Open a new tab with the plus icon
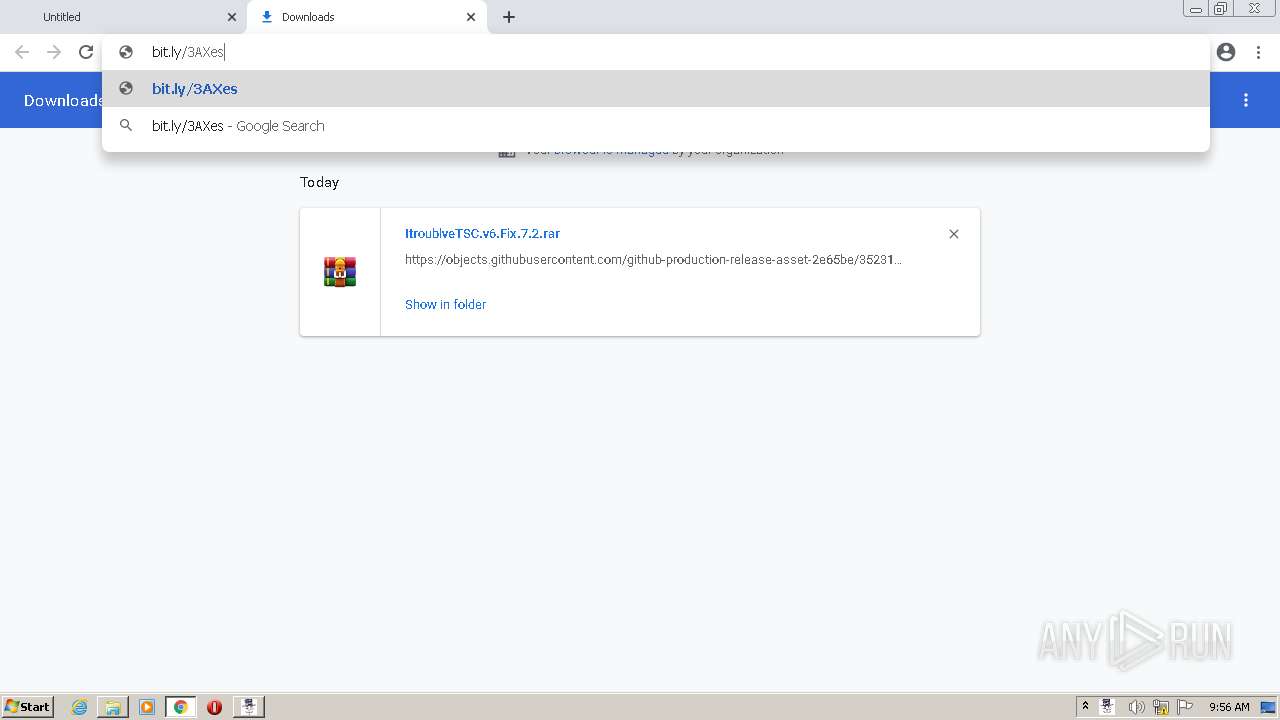This screenshot has height=720, width=1280. 509,17
